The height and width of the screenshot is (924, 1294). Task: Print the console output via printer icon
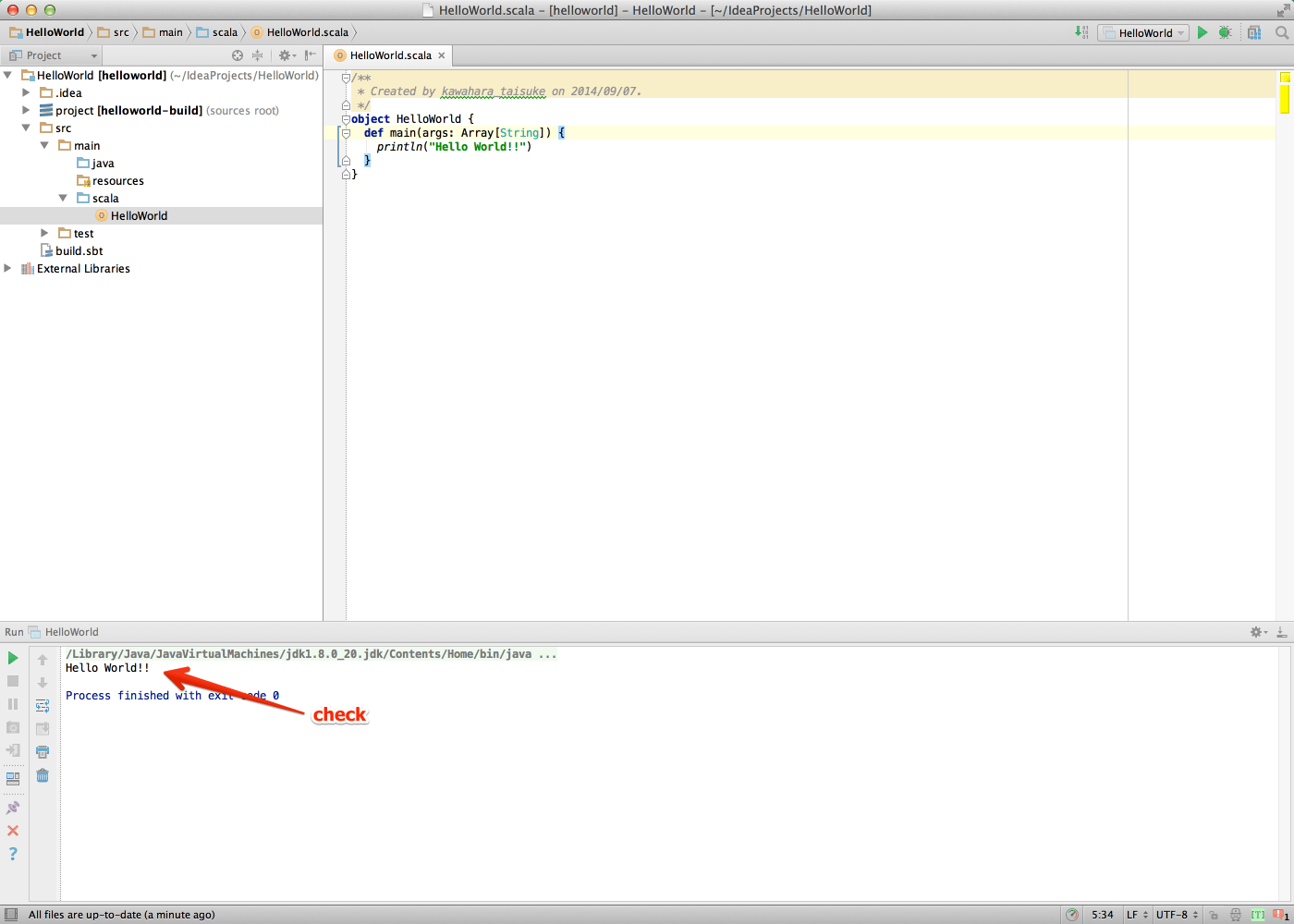[x=43, y=751]
